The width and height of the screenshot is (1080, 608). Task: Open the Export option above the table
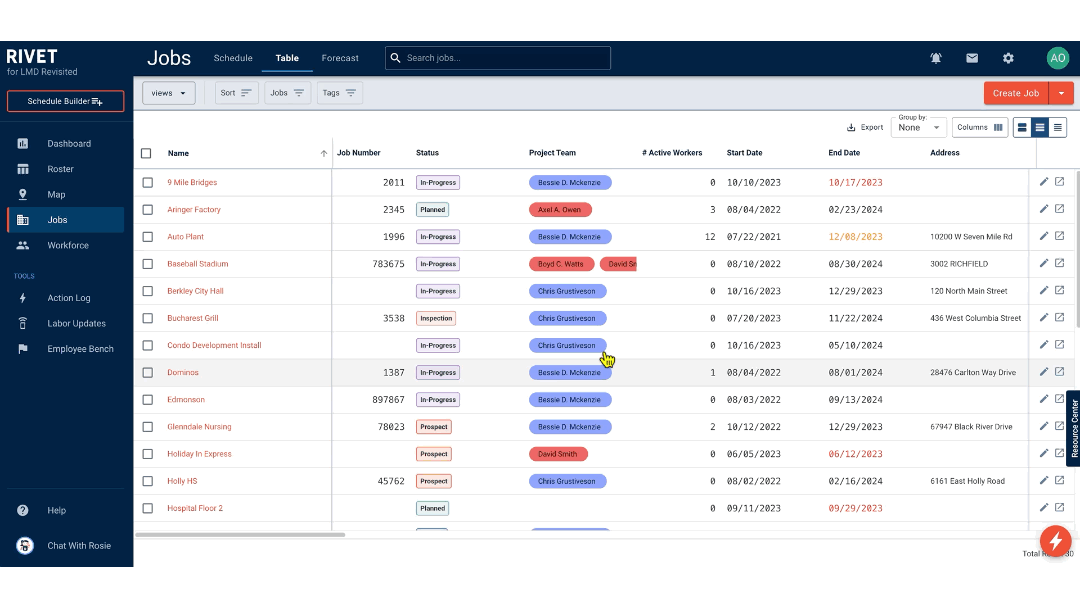coord(863,127)
